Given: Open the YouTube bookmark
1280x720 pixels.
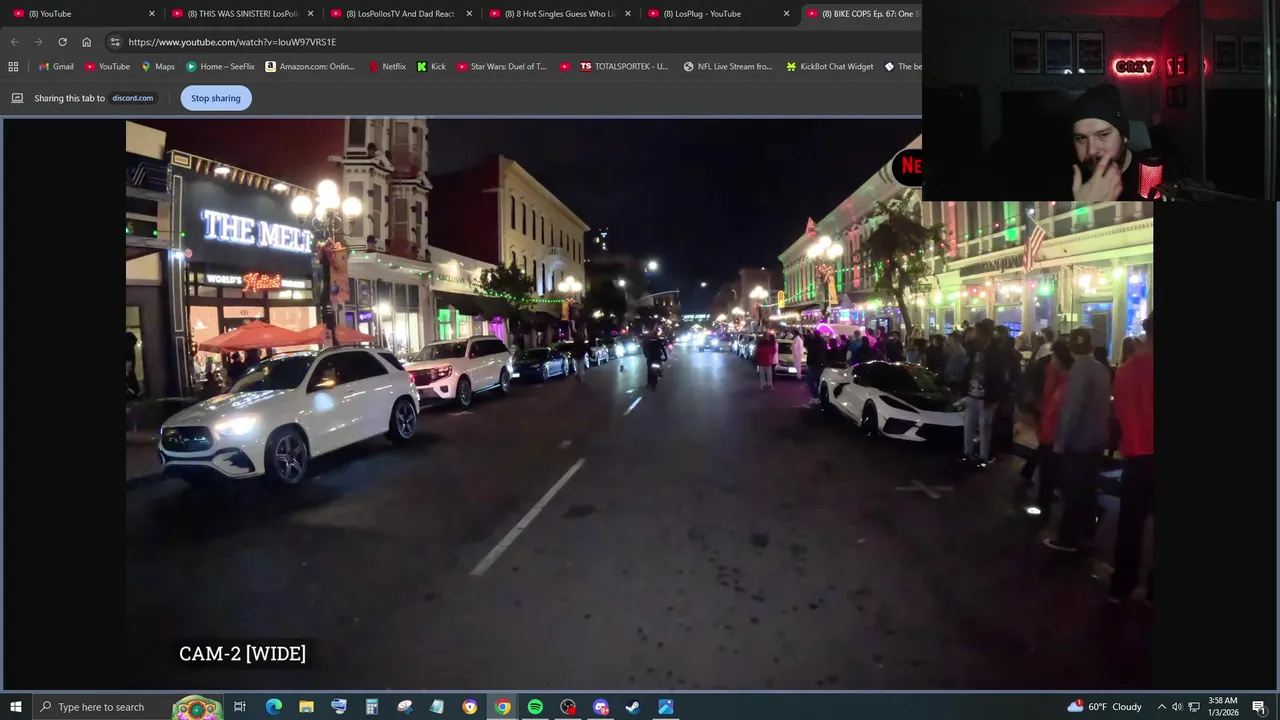Looking at the screenshot, I should point(107,67).
